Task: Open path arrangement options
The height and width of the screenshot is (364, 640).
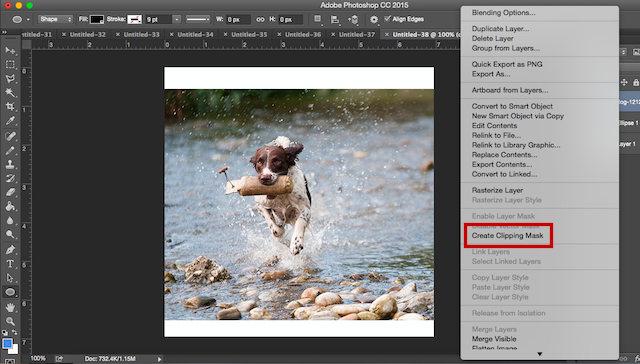Action: pyautogui.click(x=353, y=19)
